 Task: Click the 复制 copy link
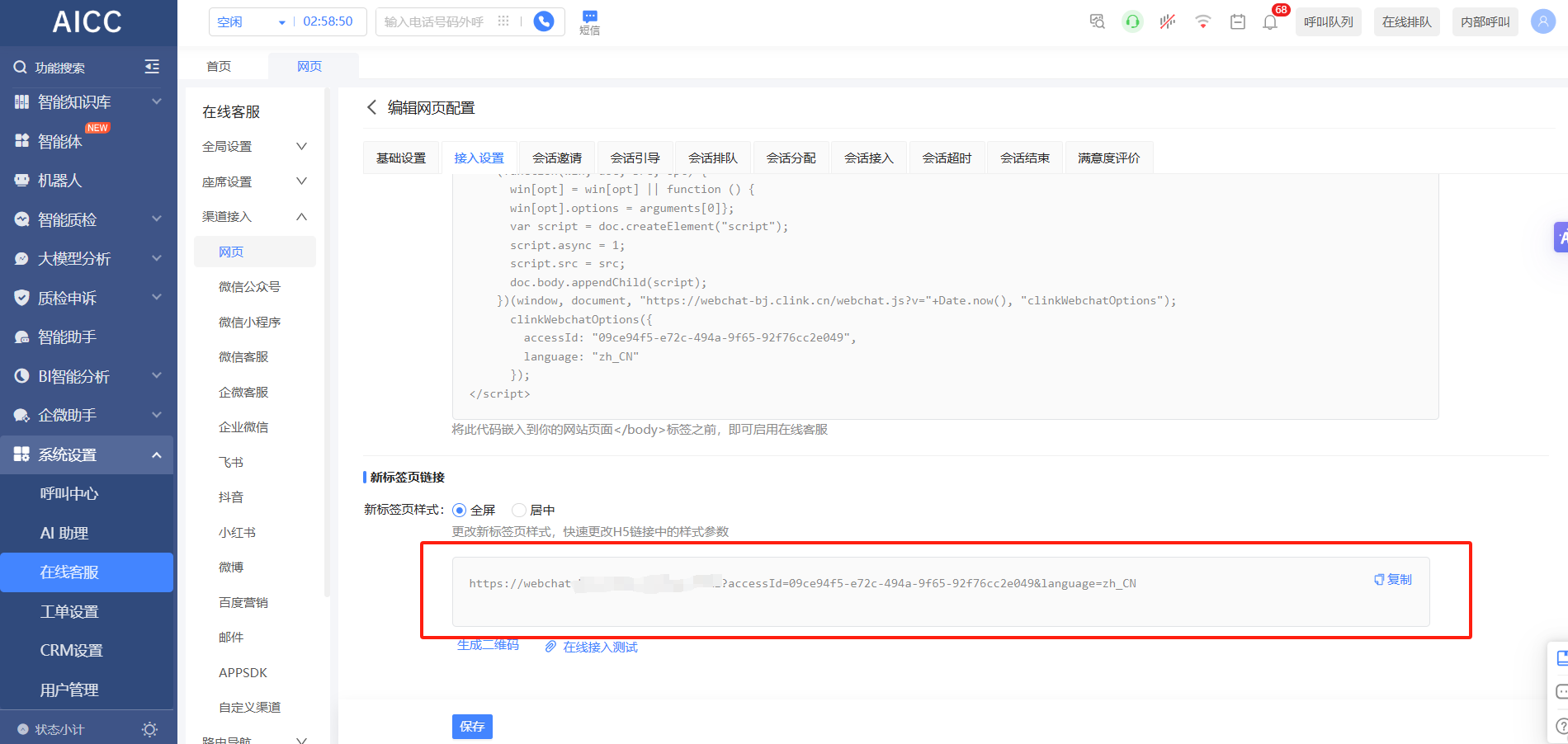(x=1400, y=580)
